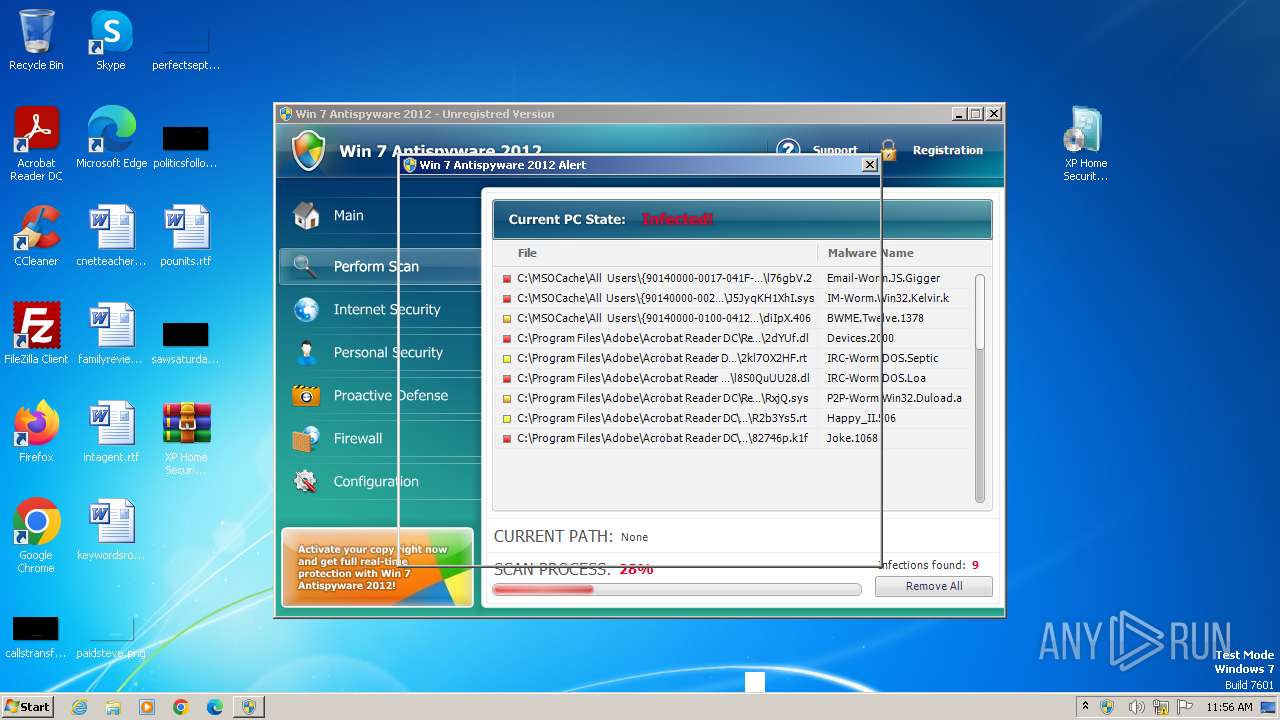The image size is (1280, 720).
Task: Open Acrobat Reader DC shortcut
Action: tap(36, 144)
